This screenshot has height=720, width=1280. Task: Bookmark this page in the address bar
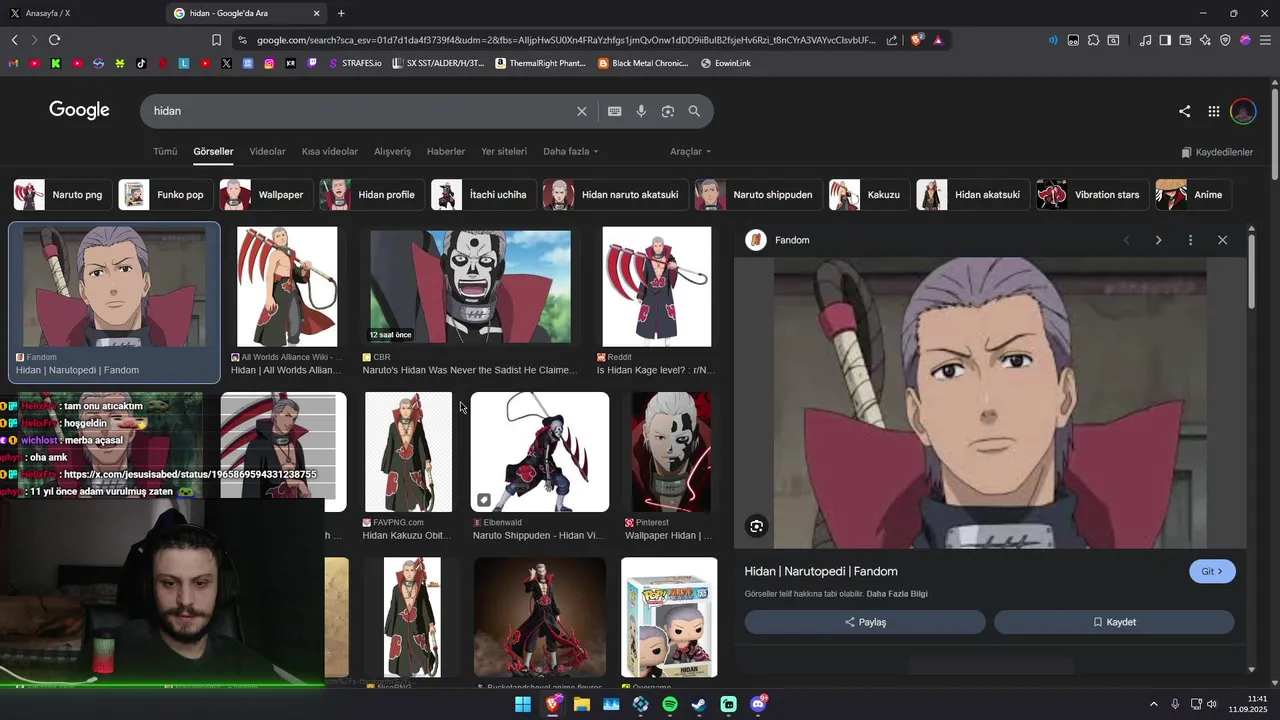[216, 40]
